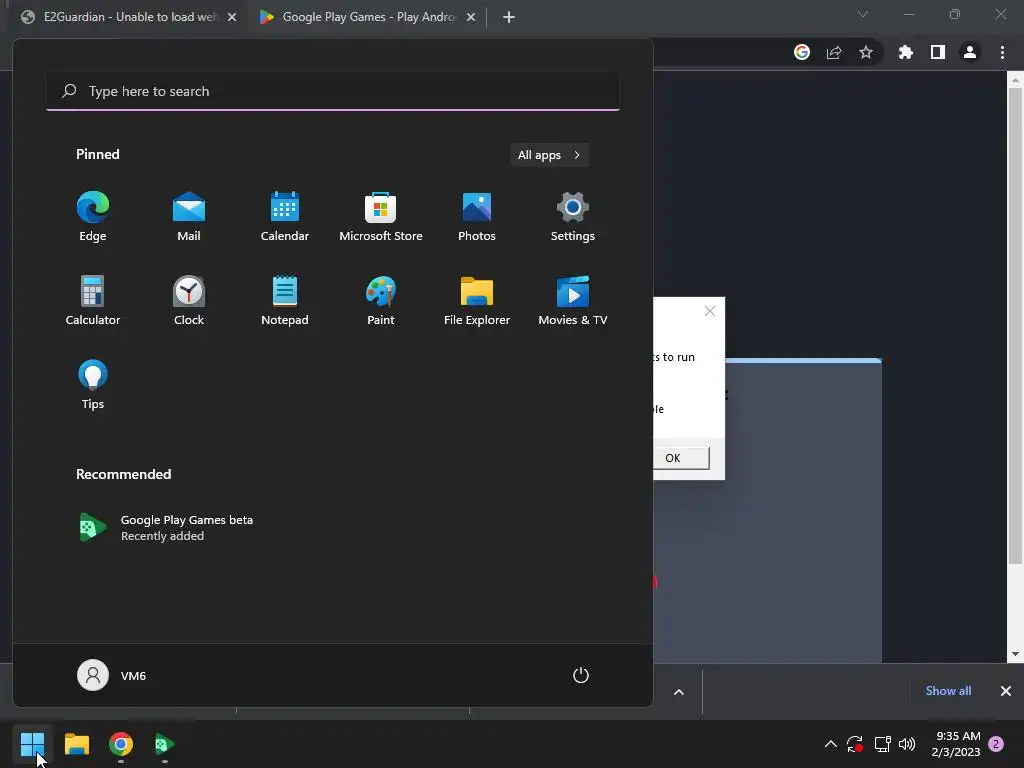Screen dimensions: 1024x768
Task: Open the Calculator app
Action: (93, 301)
